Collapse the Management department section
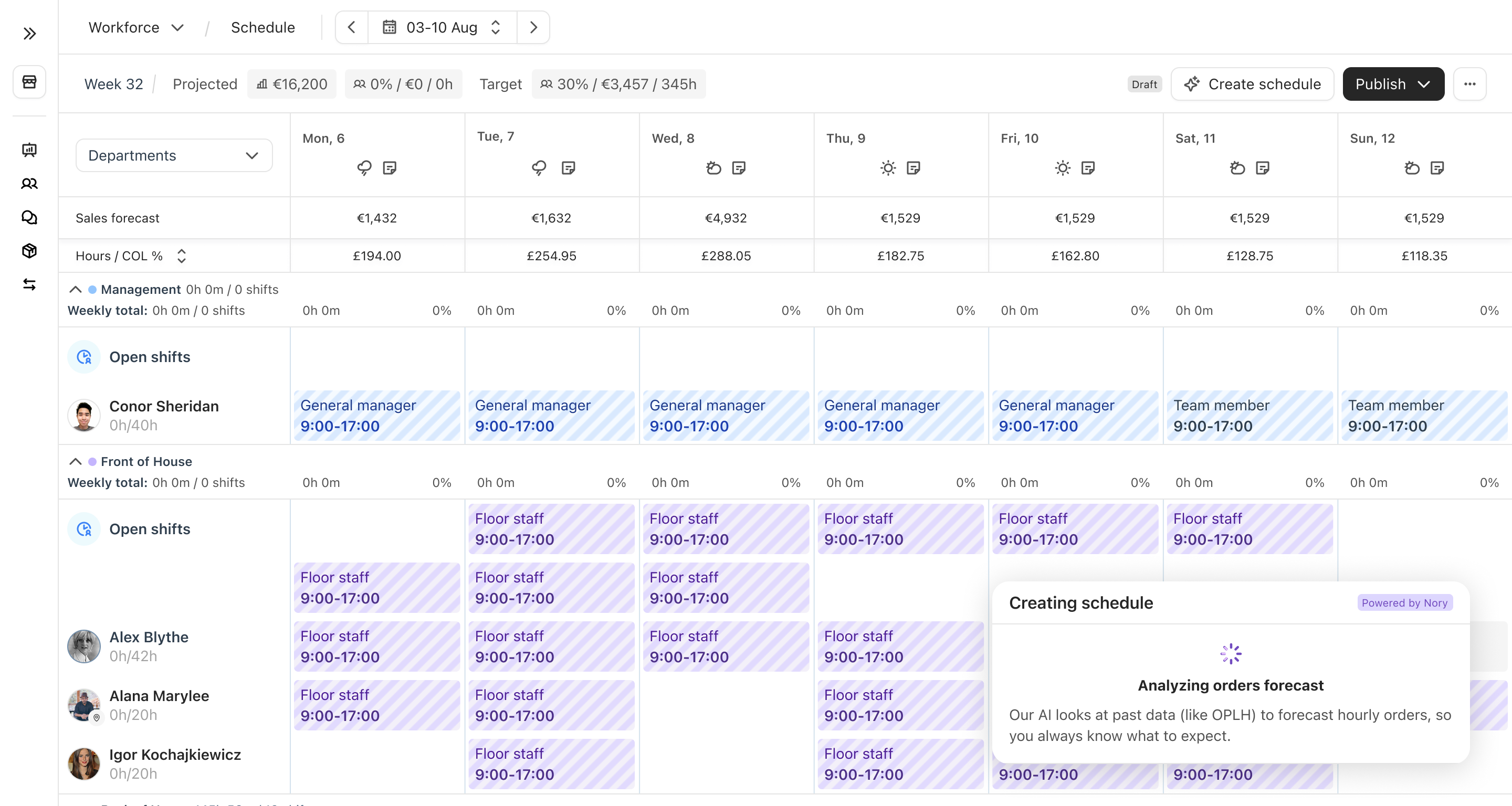The height and width of the screenshot is (806, 1512). point(75,289)
